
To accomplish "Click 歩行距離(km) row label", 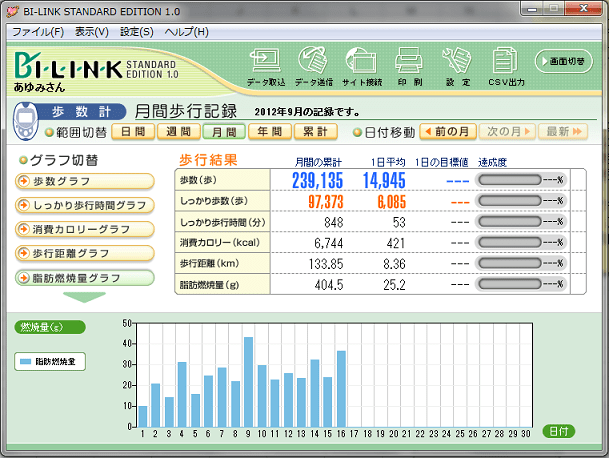I will coord(209,263).
